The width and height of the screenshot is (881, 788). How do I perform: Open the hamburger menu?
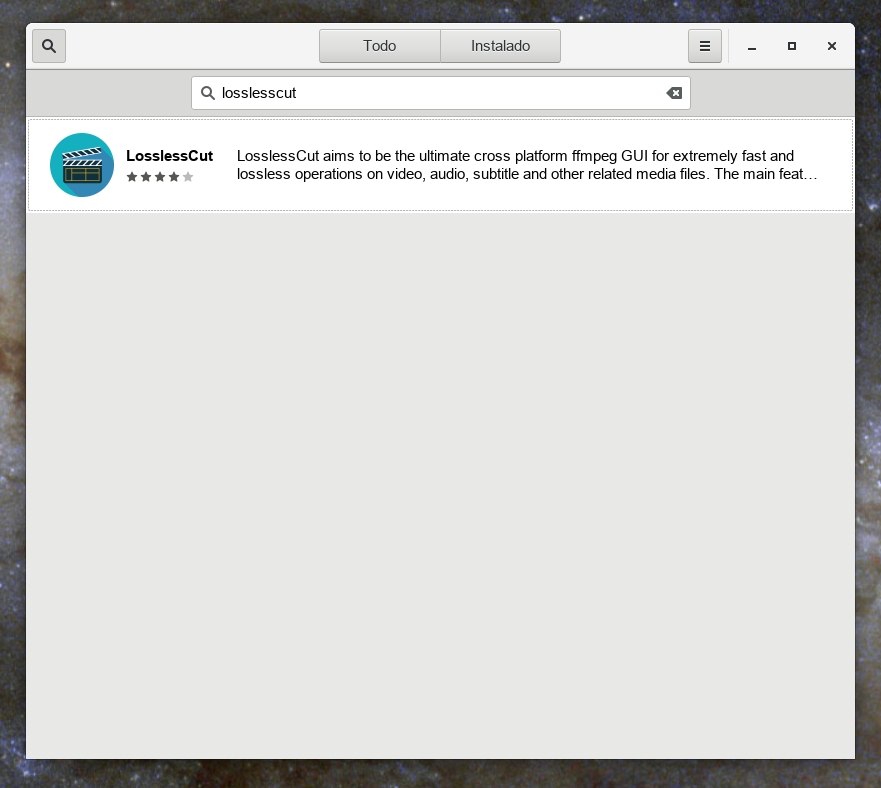[x=705, y=46]
